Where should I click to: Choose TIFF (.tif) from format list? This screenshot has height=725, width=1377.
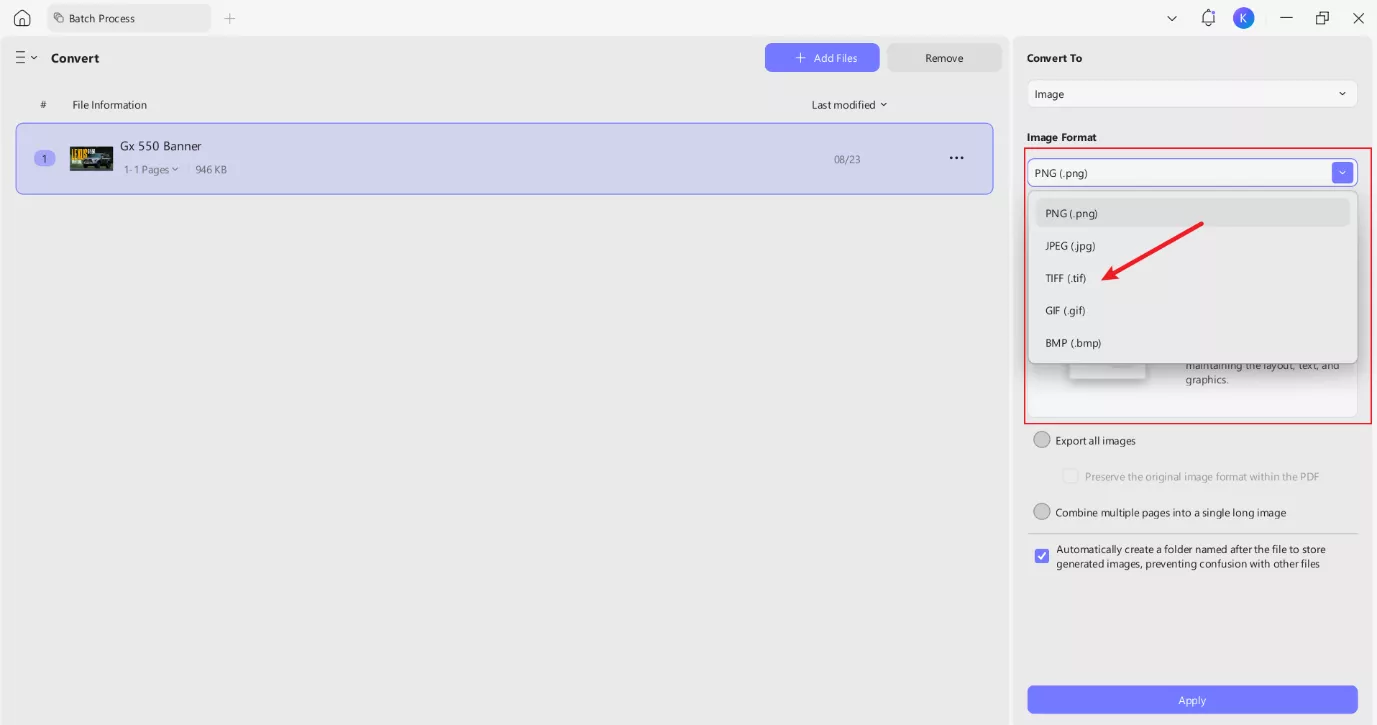click(x=1066, y=278)
